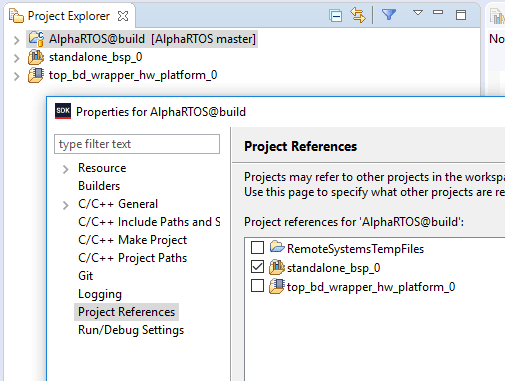Viewport: 505px width, 381px height.
Task: Open the Run/Debug Settings page
Action: click(131, 330)
